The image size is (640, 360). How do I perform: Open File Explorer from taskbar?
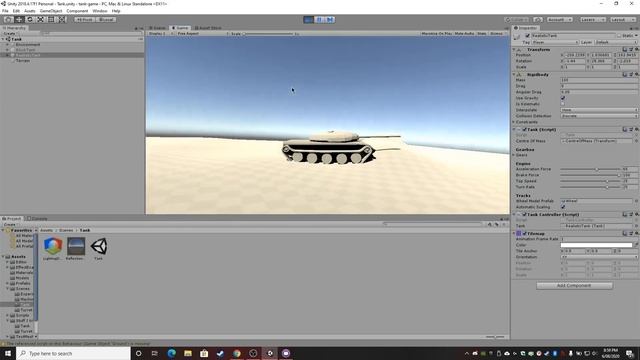click(188, 353)
